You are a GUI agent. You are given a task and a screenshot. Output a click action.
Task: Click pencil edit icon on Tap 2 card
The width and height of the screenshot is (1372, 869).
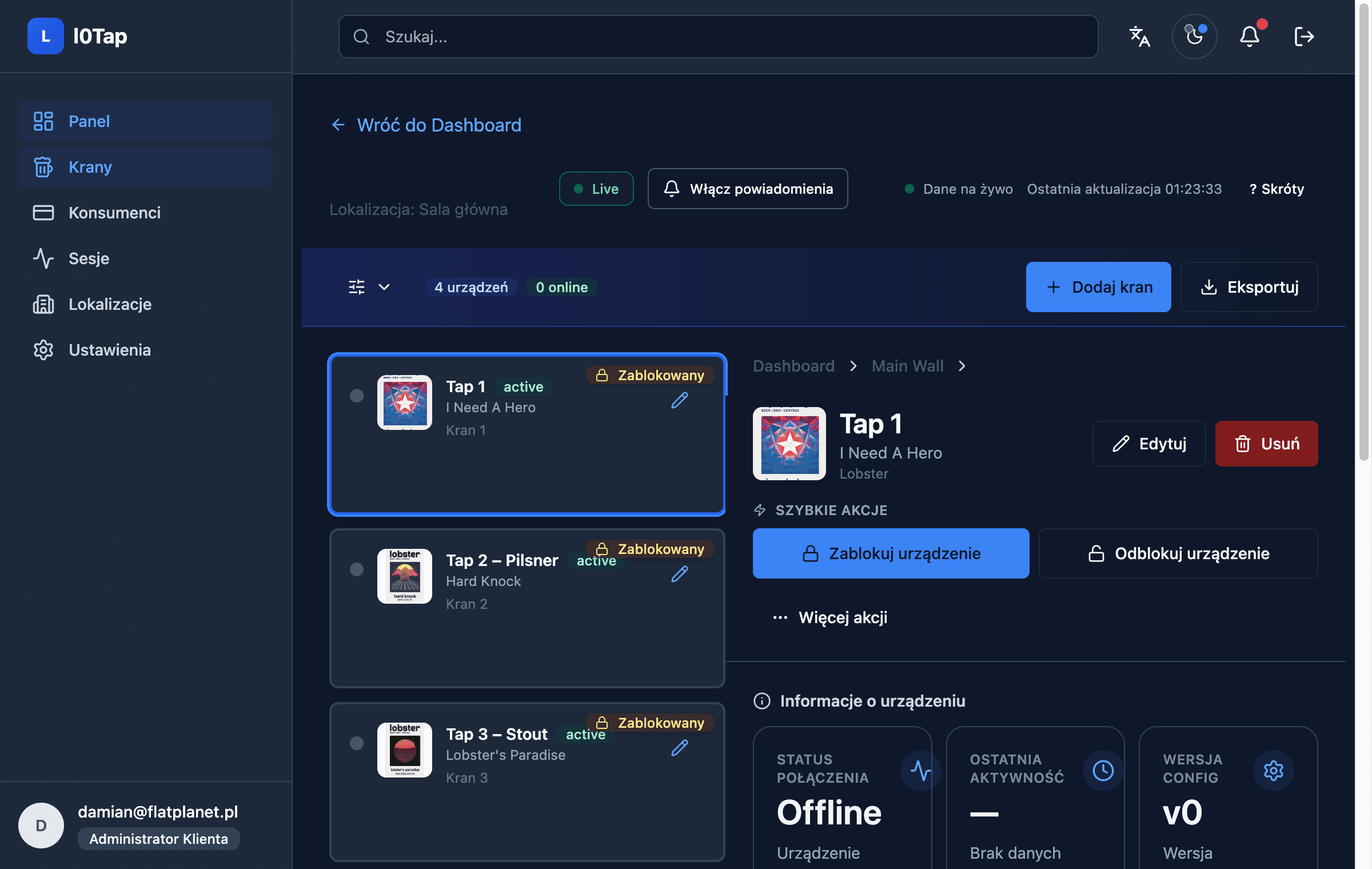coord(679,574)
